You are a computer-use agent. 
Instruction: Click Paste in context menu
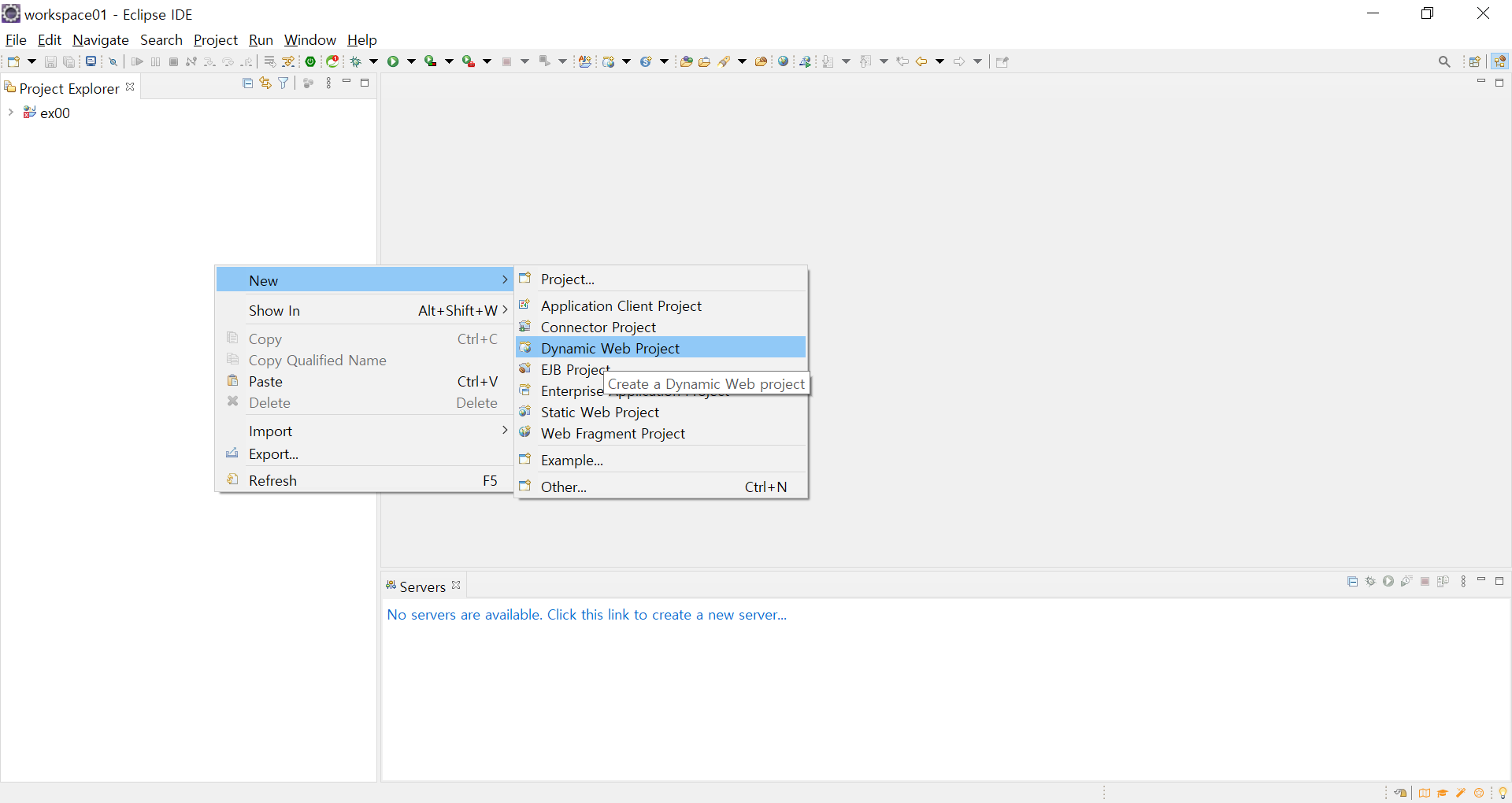(x=365, y=381)
